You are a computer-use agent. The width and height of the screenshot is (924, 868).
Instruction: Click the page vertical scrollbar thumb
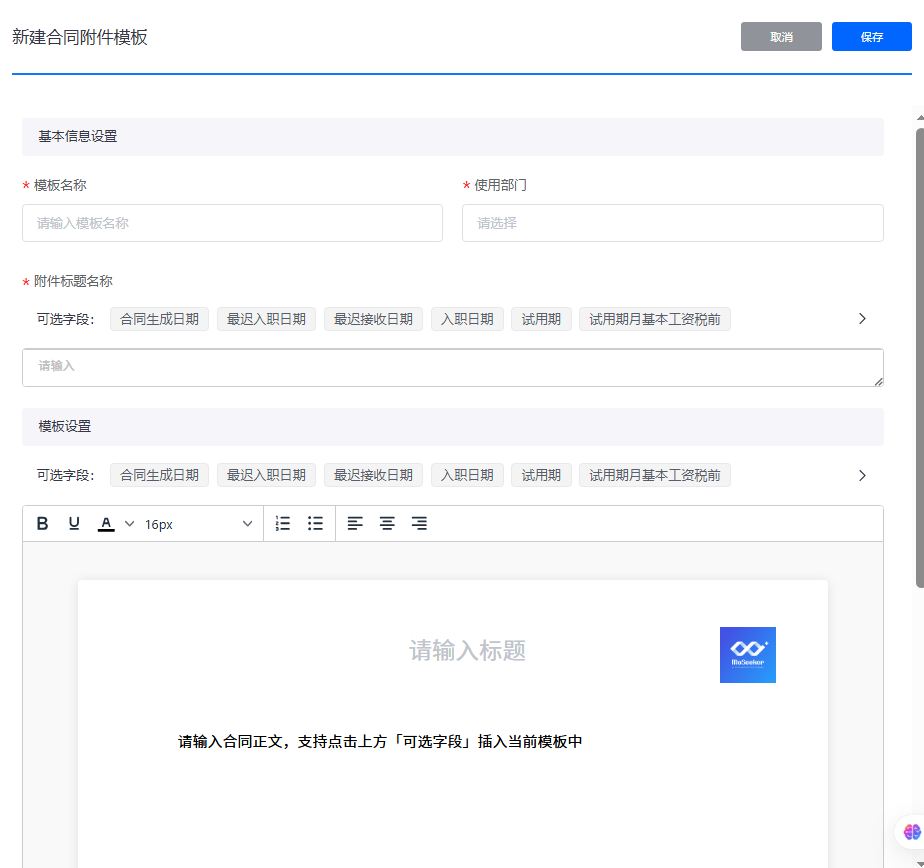coord(919,358)
